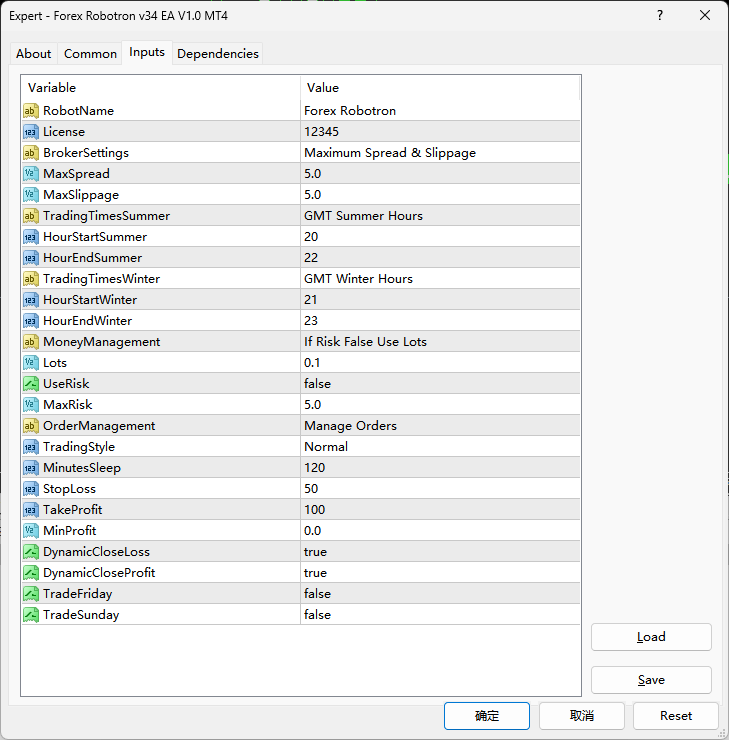Select the 'GMT Summer Hours' value

click(440, 216)
